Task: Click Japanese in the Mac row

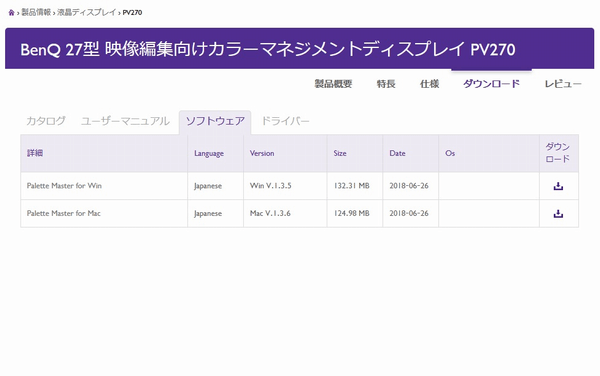Action: [x=208, y=214]
